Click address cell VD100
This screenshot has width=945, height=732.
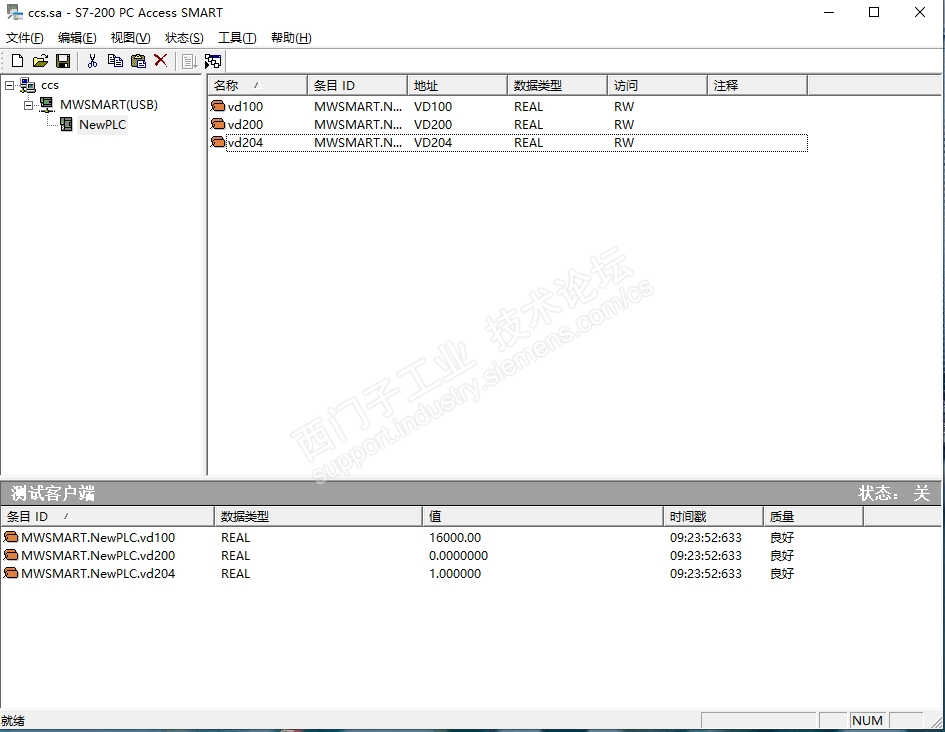click(433, 107)
